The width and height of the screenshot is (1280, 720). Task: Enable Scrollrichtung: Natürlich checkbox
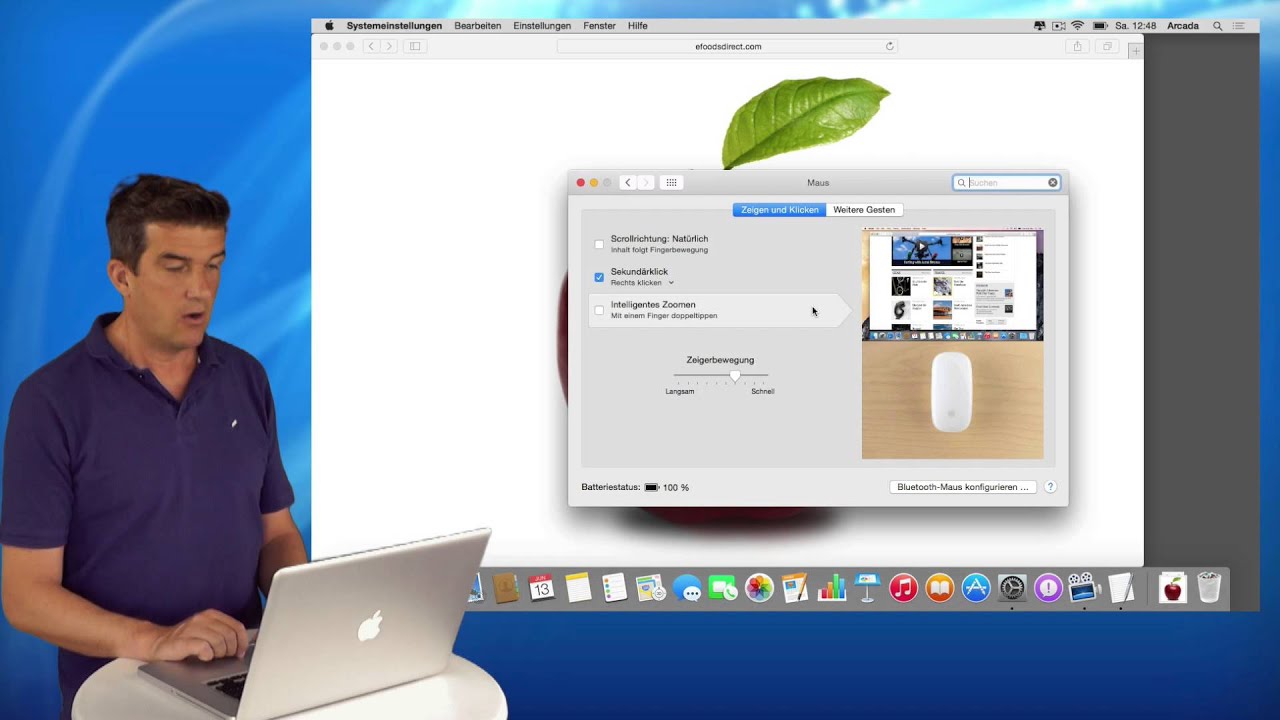tap(599, 244)
